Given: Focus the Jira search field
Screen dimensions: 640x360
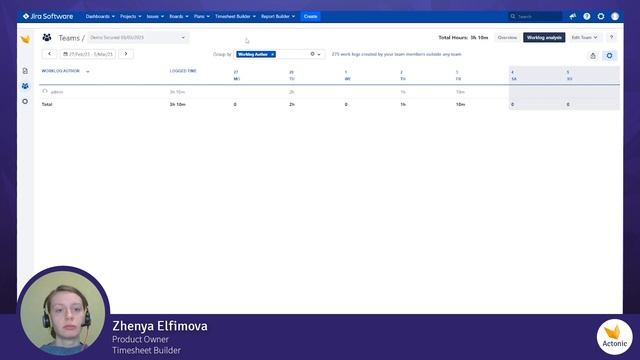Looking at the screenshot, I should tap(535, 16).
